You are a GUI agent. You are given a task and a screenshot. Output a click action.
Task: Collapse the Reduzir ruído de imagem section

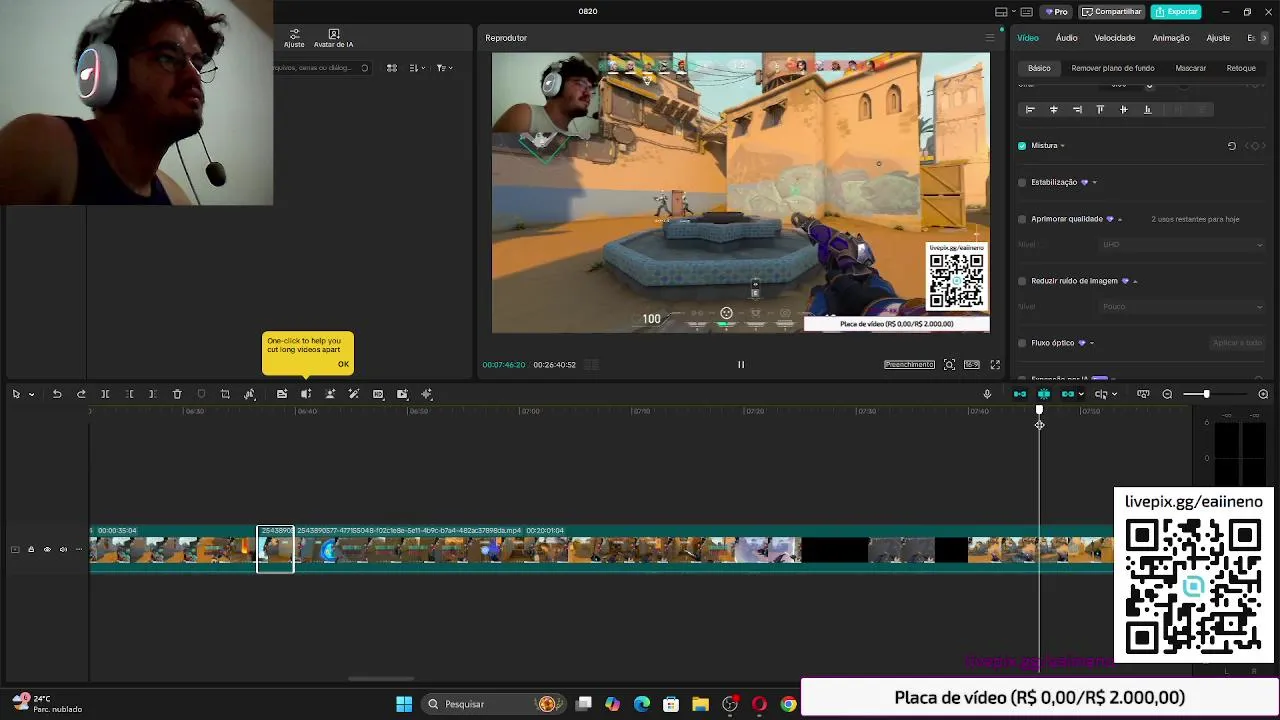(1135, 281)
